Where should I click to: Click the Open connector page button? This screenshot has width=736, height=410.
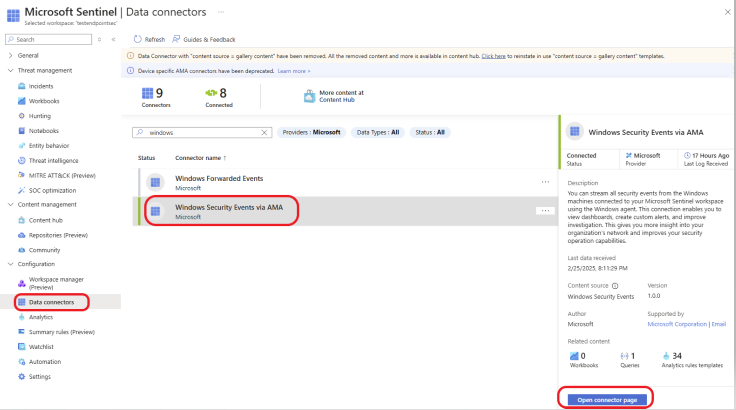pyautogui.click(x=607, y=400)
